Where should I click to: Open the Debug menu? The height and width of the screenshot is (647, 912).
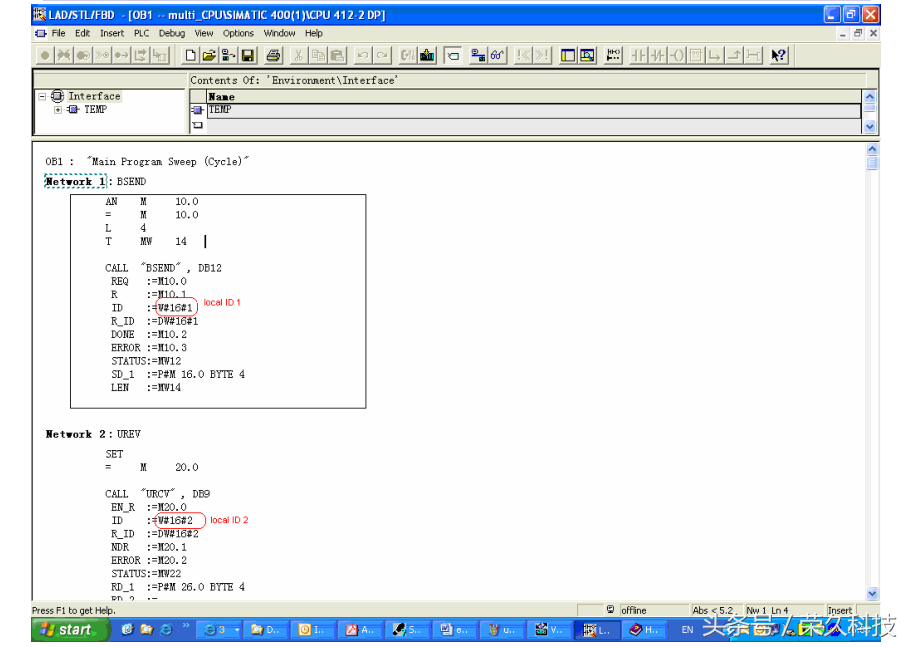[172, 33]
